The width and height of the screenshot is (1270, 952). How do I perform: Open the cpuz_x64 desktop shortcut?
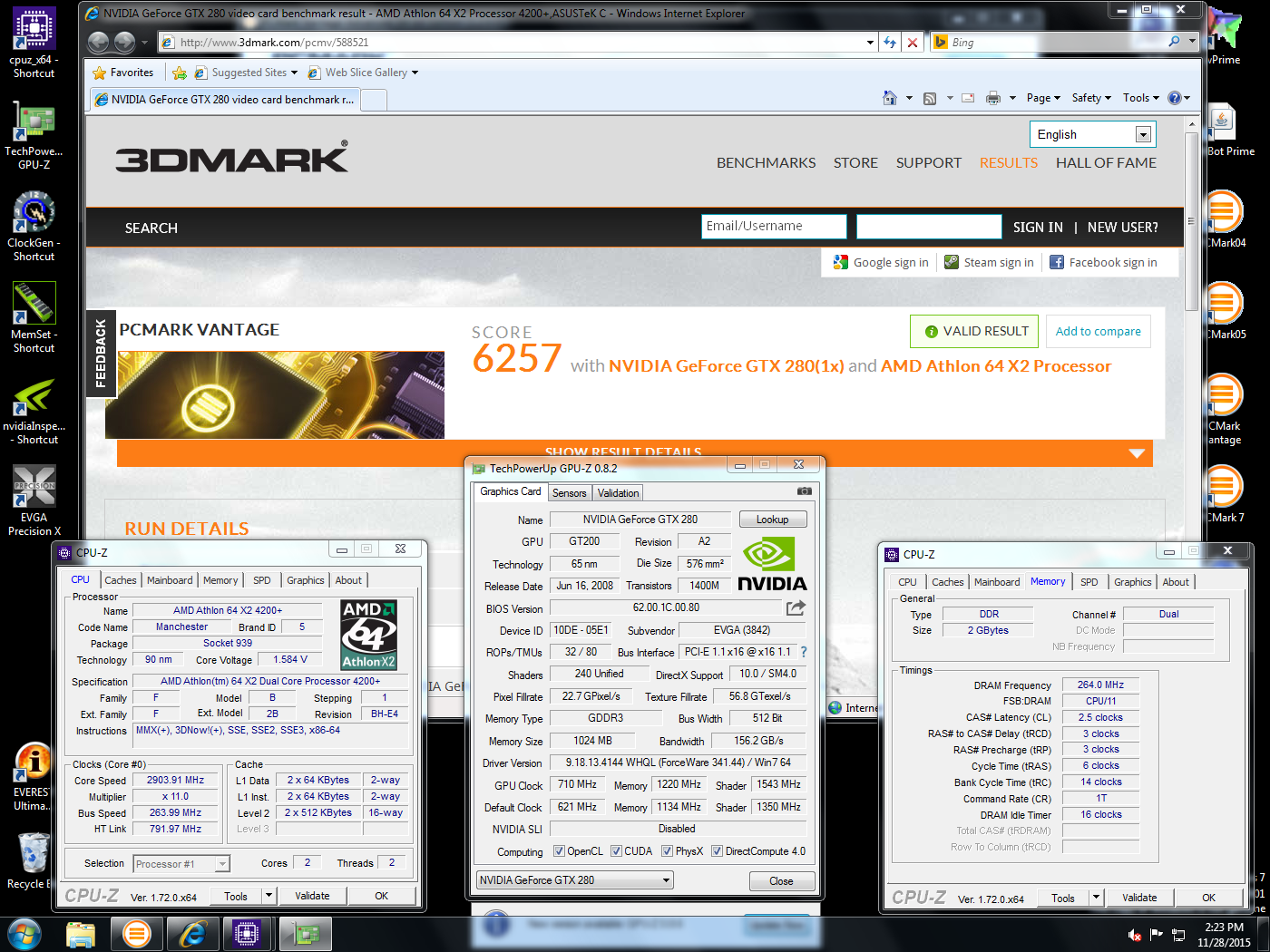[34, 42]
